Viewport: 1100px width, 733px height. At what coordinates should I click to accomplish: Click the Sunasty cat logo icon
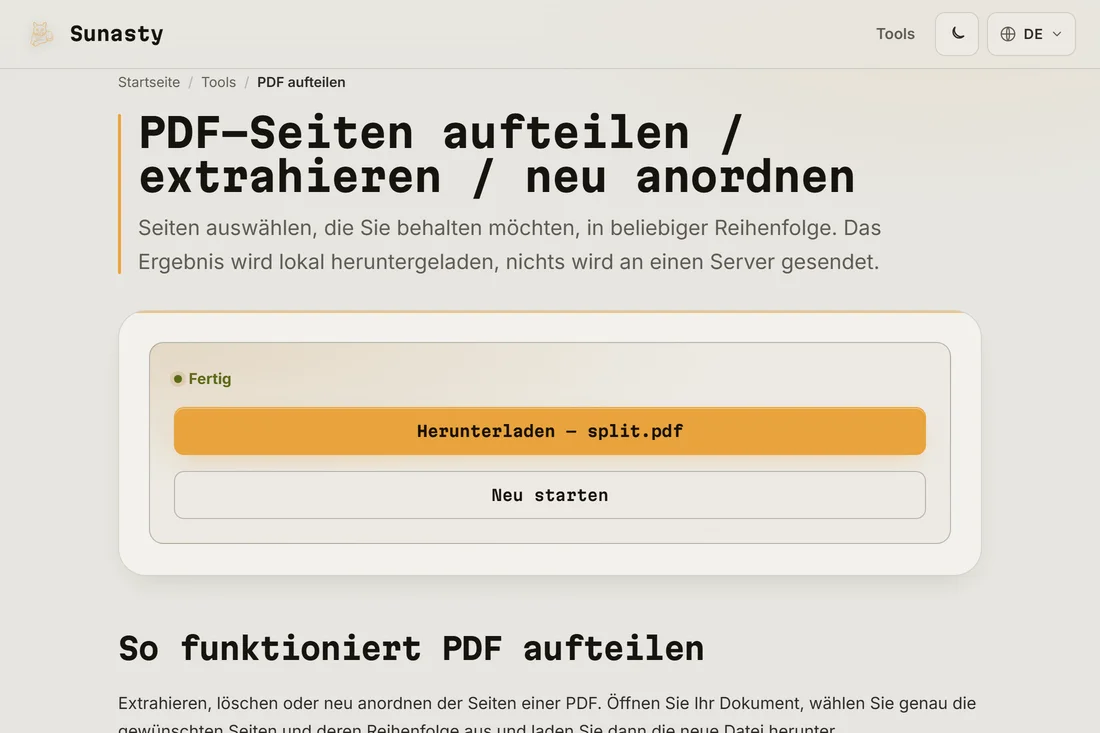[x=41, y=34]
